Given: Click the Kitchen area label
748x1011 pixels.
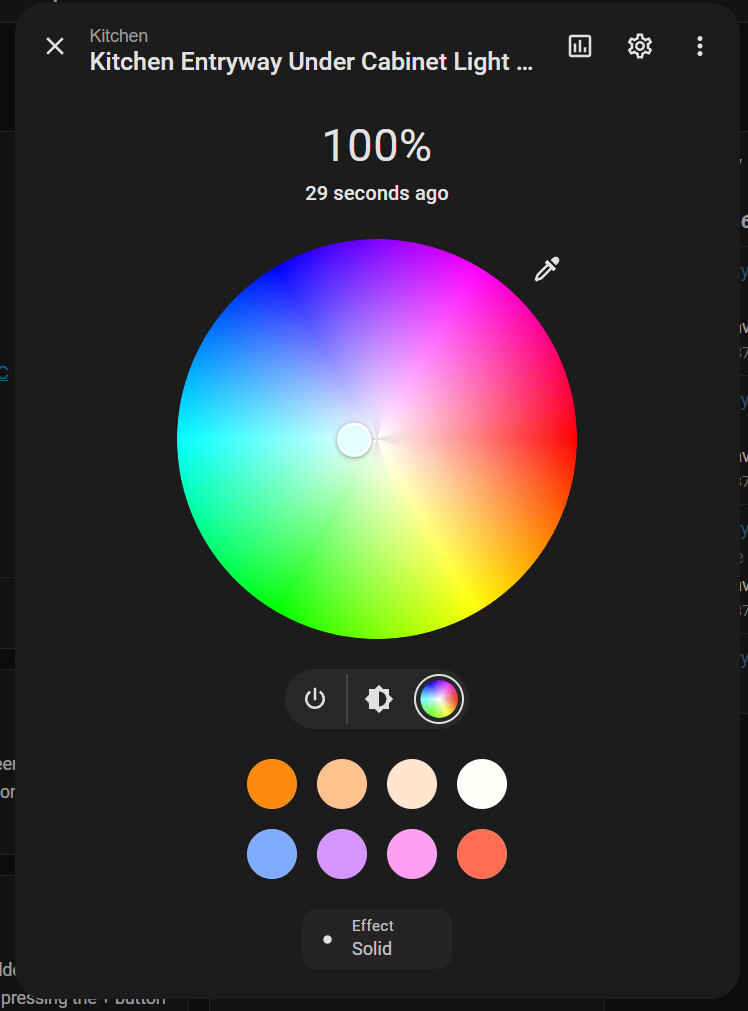Looking at the screenshot, I should pyautogui.click(x=119, y=36).
